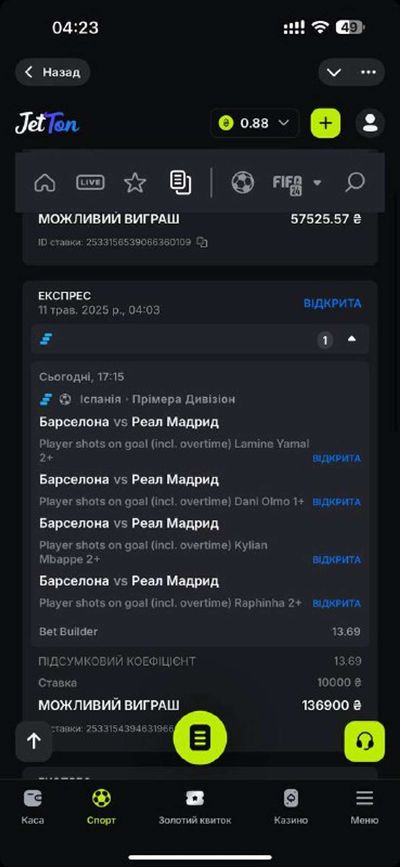The image size is (400, 867).
Task: Open the home icon in sports toolbar
Action: pyautogui.click(x=45, y=182)
